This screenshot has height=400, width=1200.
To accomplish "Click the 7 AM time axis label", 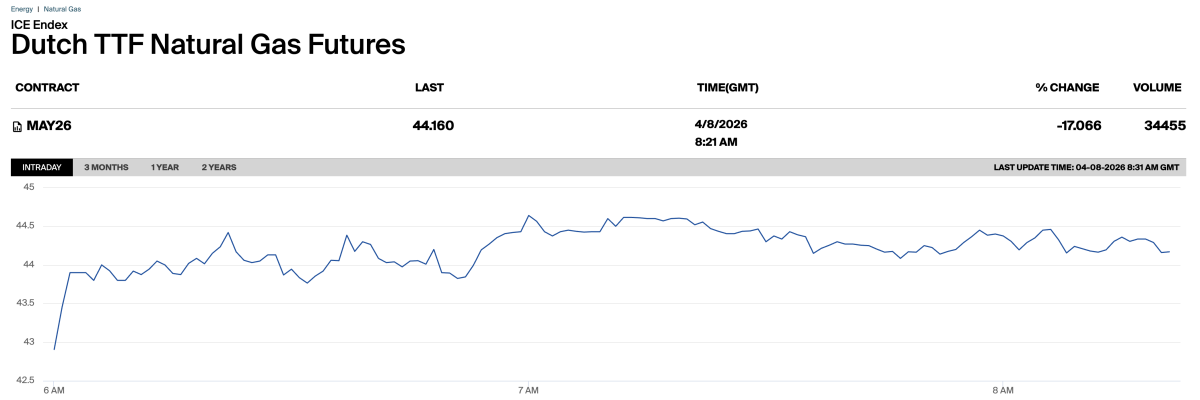I will point(528,389).
